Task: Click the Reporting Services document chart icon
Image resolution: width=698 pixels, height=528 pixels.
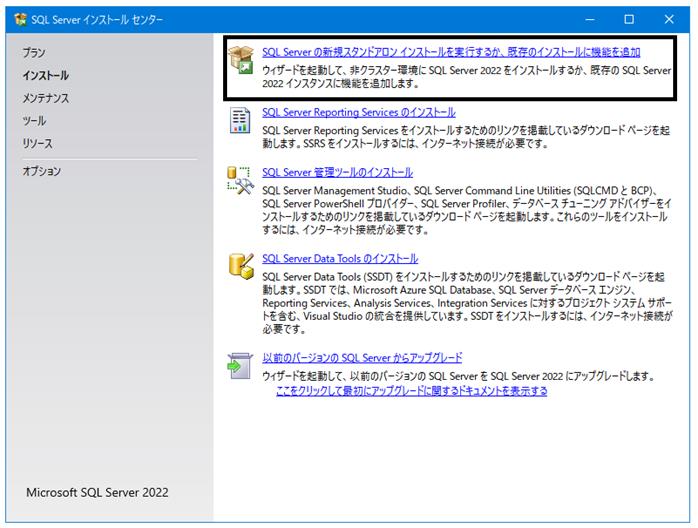Action: pyautogui.click(x=240, y=120)
